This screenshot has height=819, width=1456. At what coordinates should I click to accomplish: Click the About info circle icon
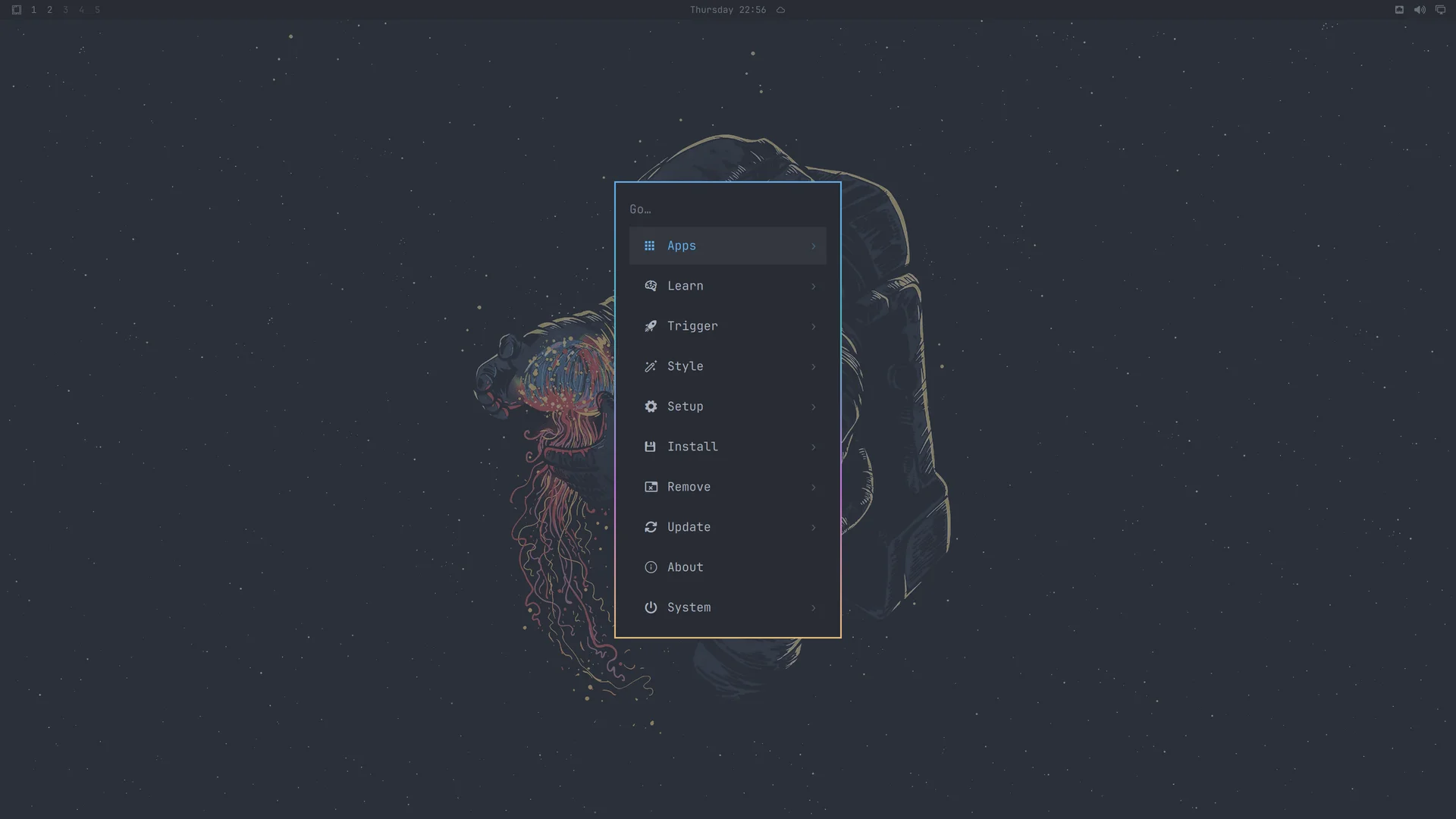651,567
